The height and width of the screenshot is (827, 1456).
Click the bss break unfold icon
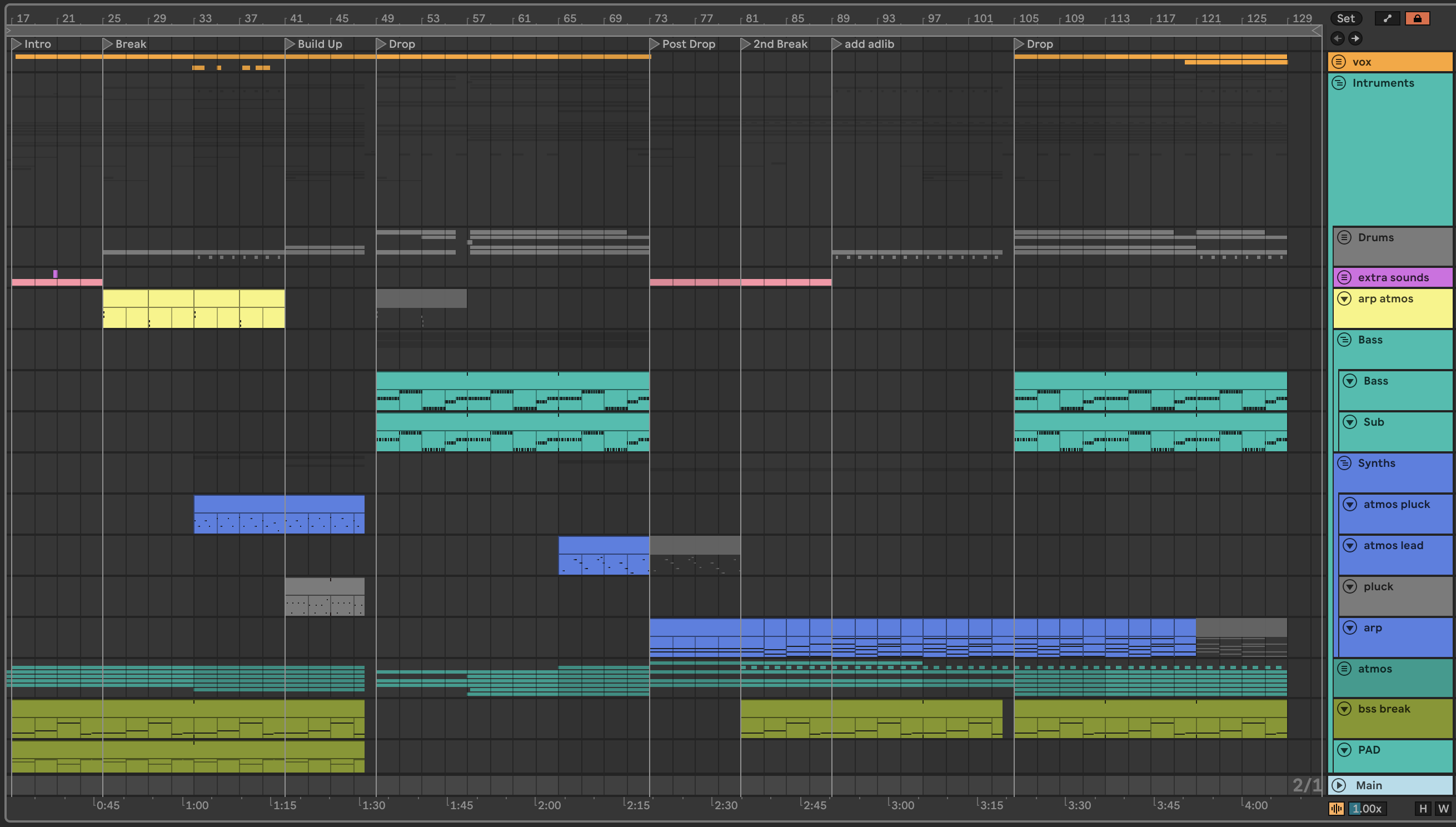tap(1344, 709)
